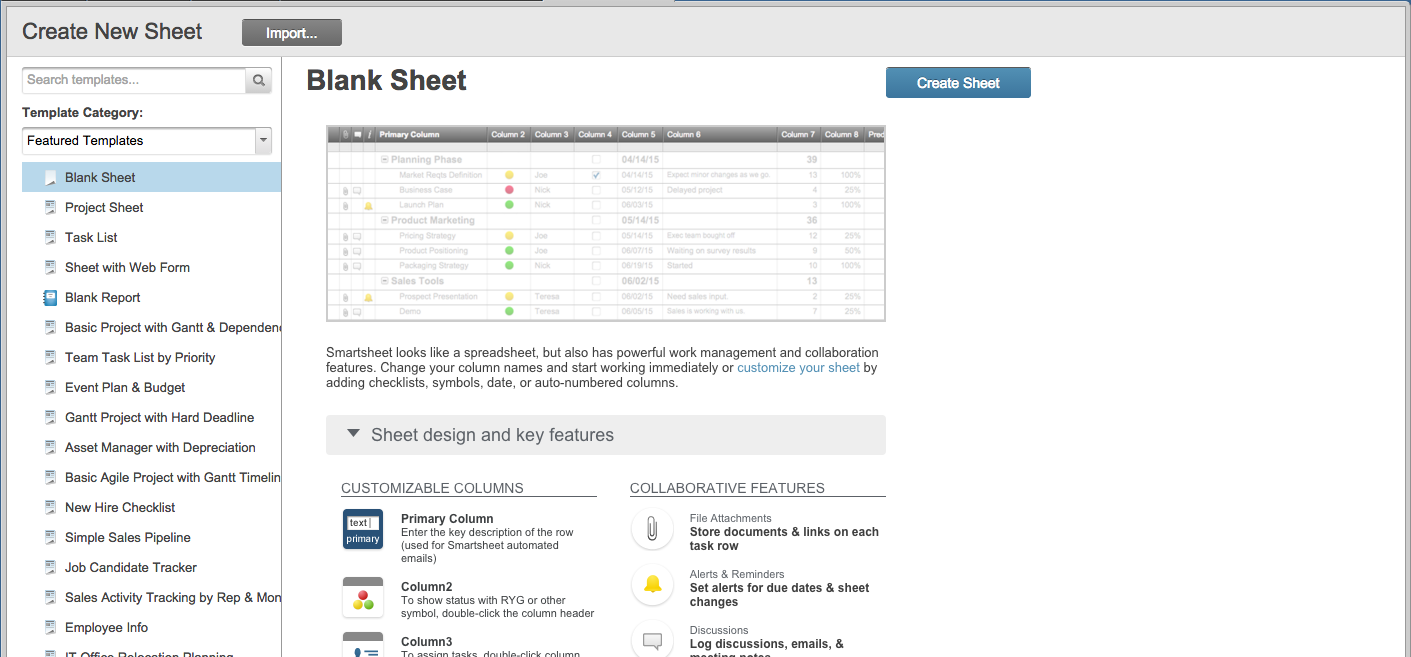Select New Hire Checklist template
1411x657 pixels.
(x=152, y=508)
